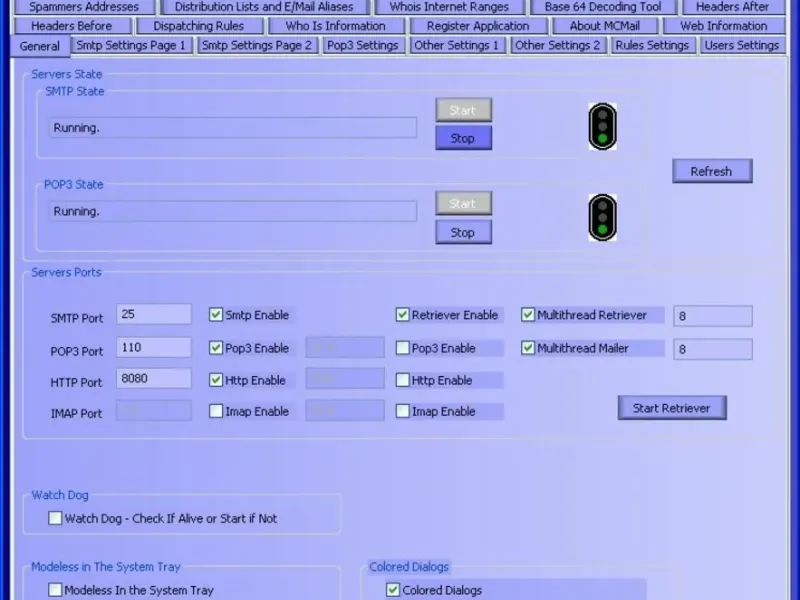Check the retriever-side Pop3 Enable checkbox

point(403,348)
